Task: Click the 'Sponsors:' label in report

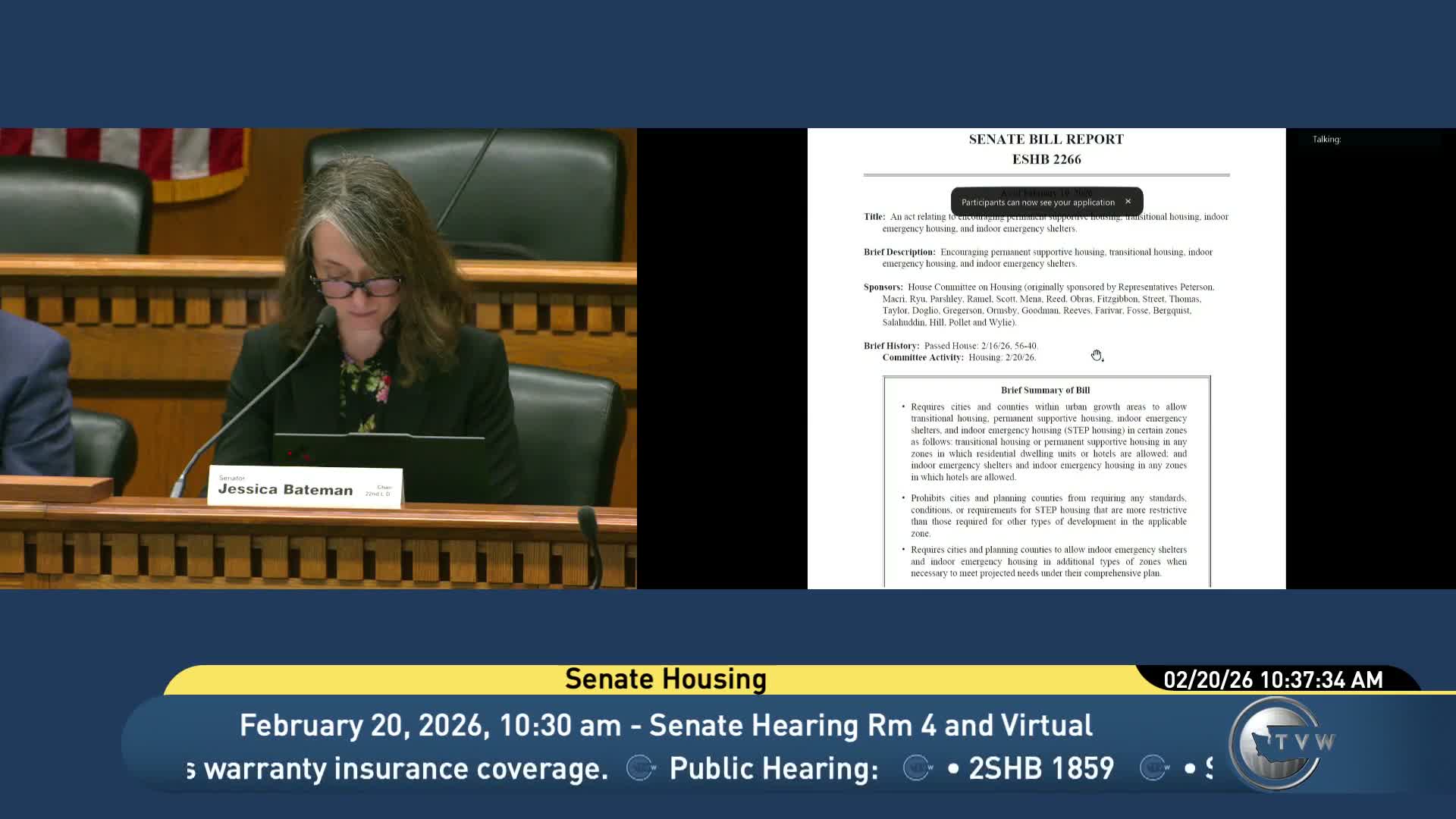Action: coord(883,287)
